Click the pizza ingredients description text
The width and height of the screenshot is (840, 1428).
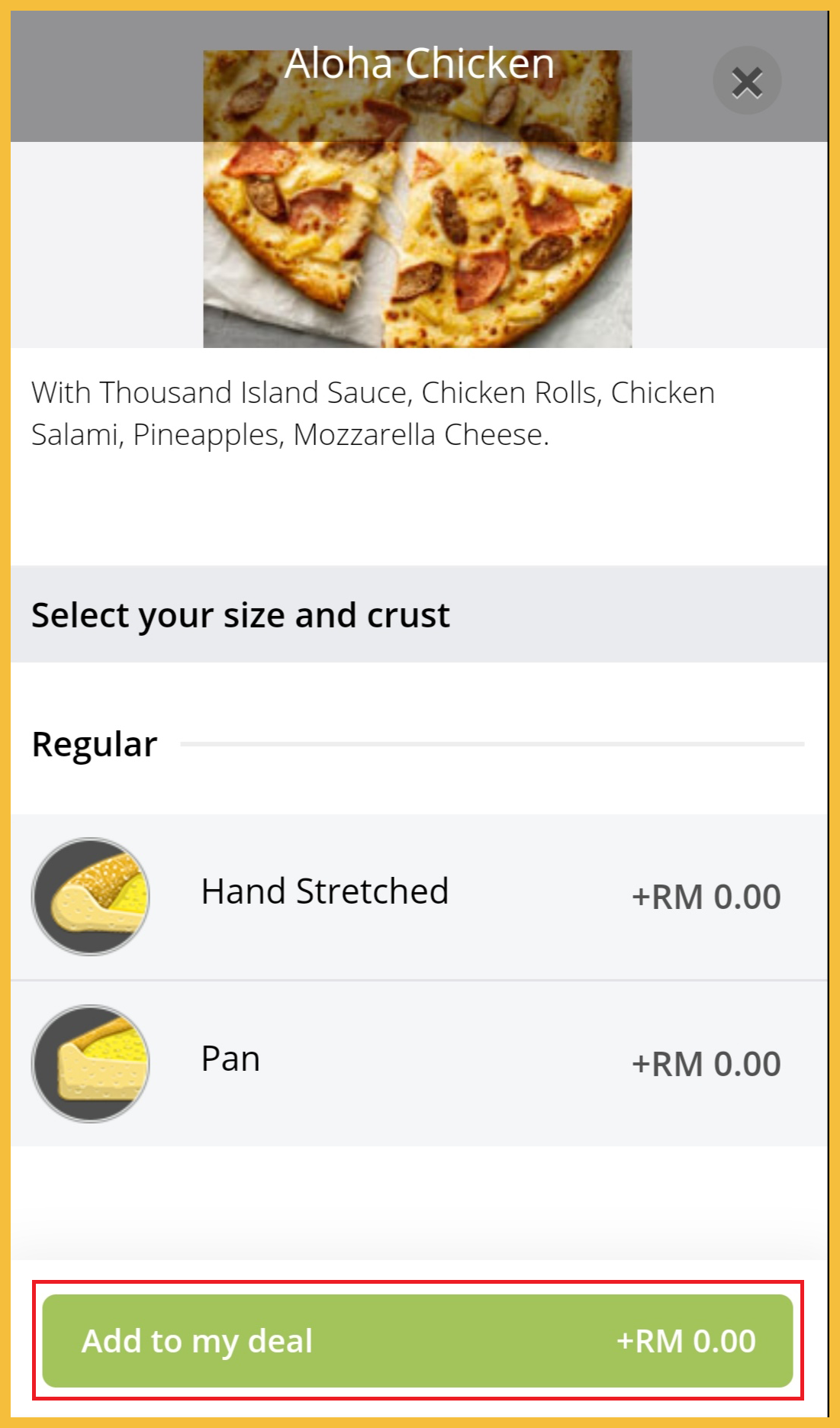coord(373,413)
